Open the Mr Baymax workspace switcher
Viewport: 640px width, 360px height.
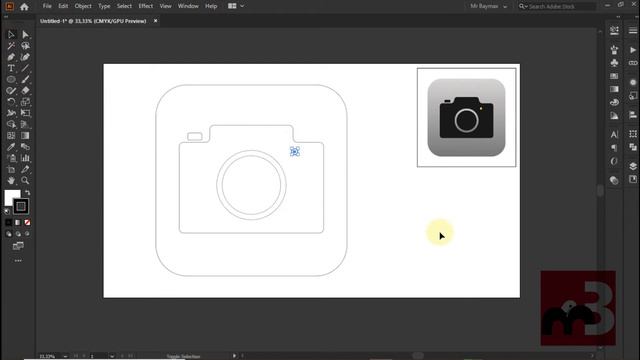489,7
